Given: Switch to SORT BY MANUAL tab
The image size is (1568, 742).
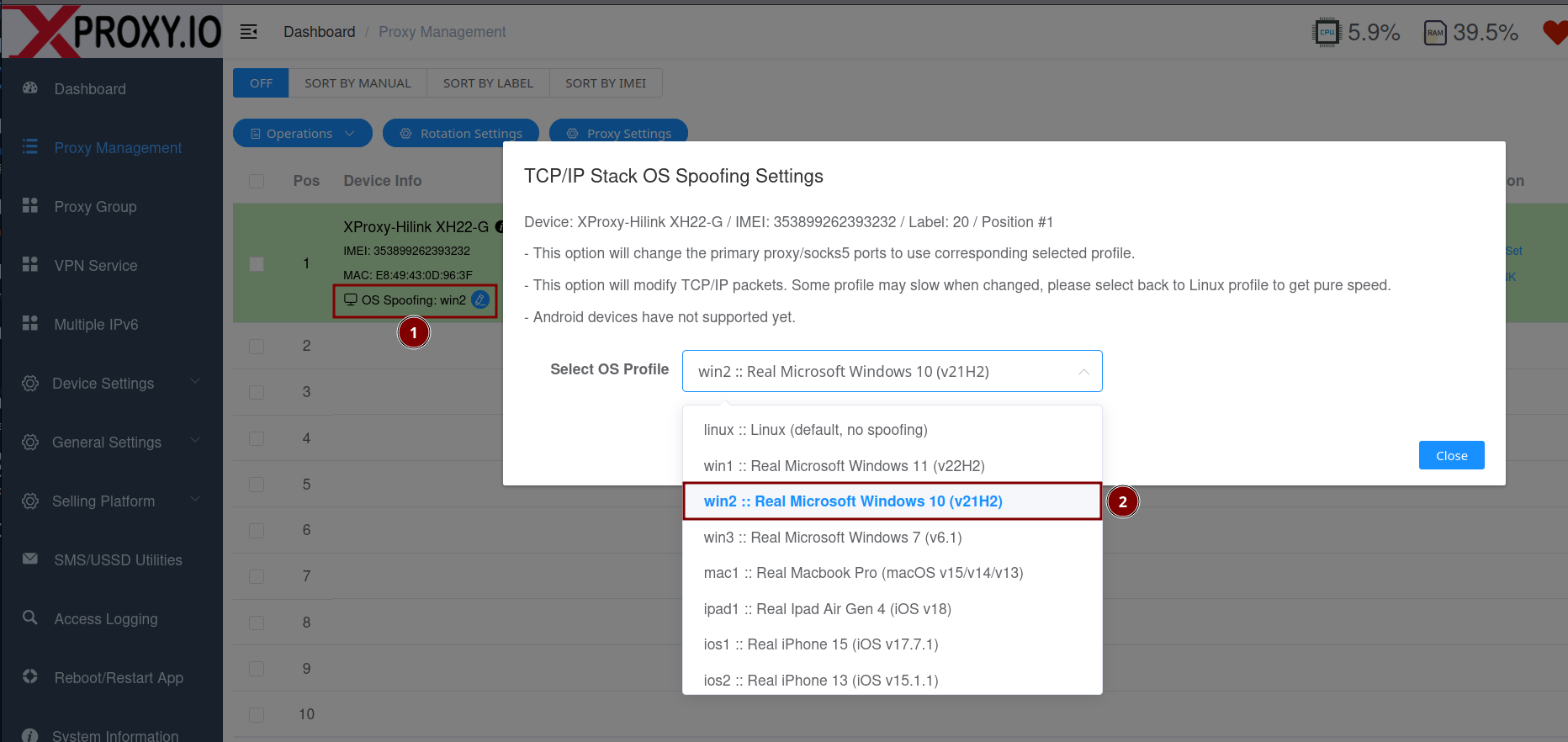Looking at the screenshot, I should (x=358, y=83).
